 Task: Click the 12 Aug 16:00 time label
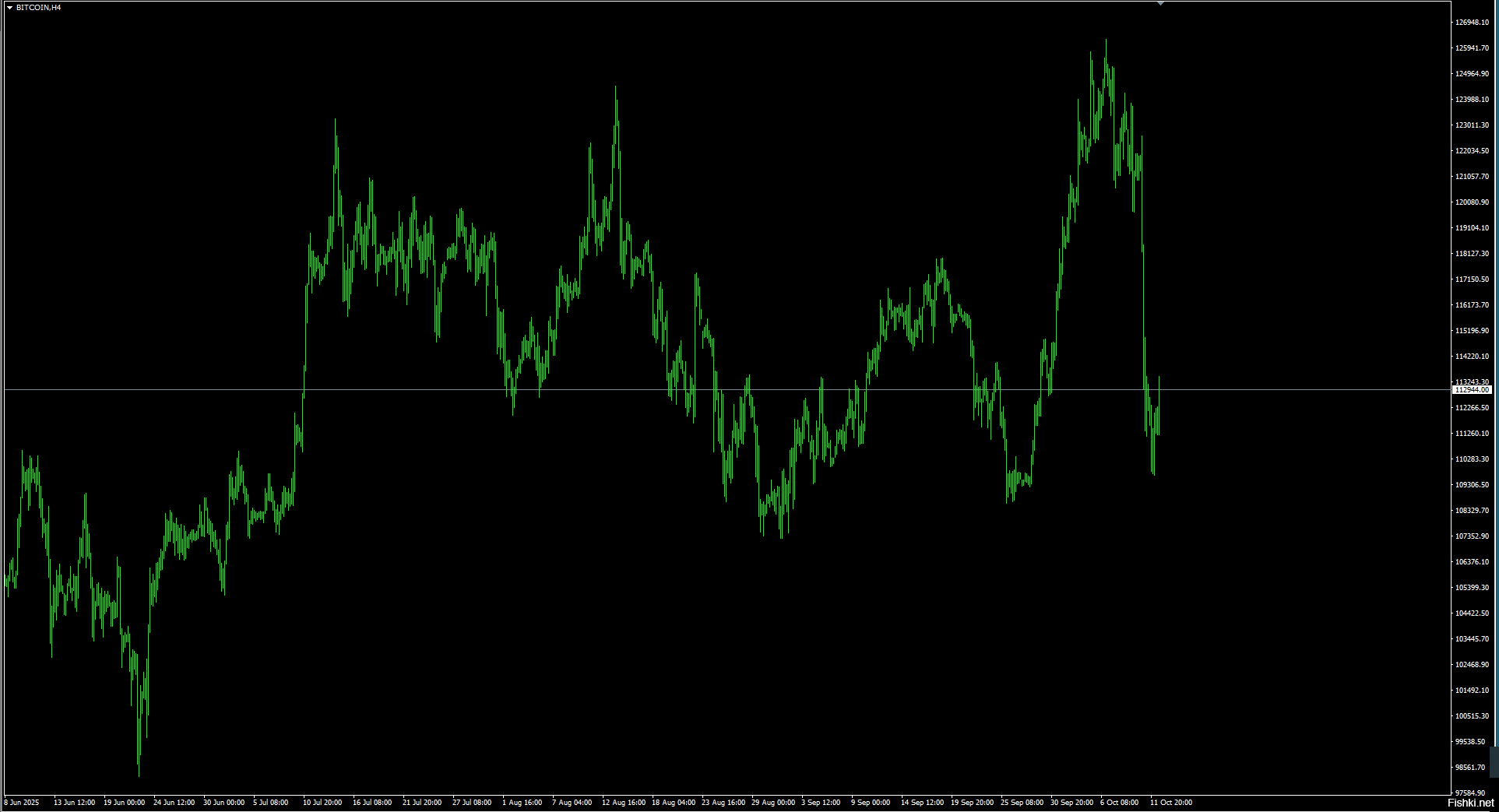[x=624, y=803]
